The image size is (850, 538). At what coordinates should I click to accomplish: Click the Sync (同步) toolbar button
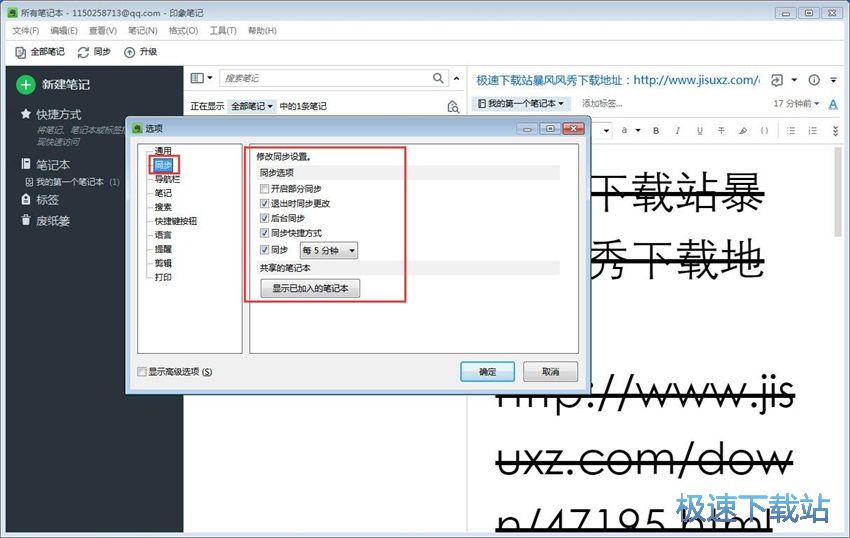point(94,52)
